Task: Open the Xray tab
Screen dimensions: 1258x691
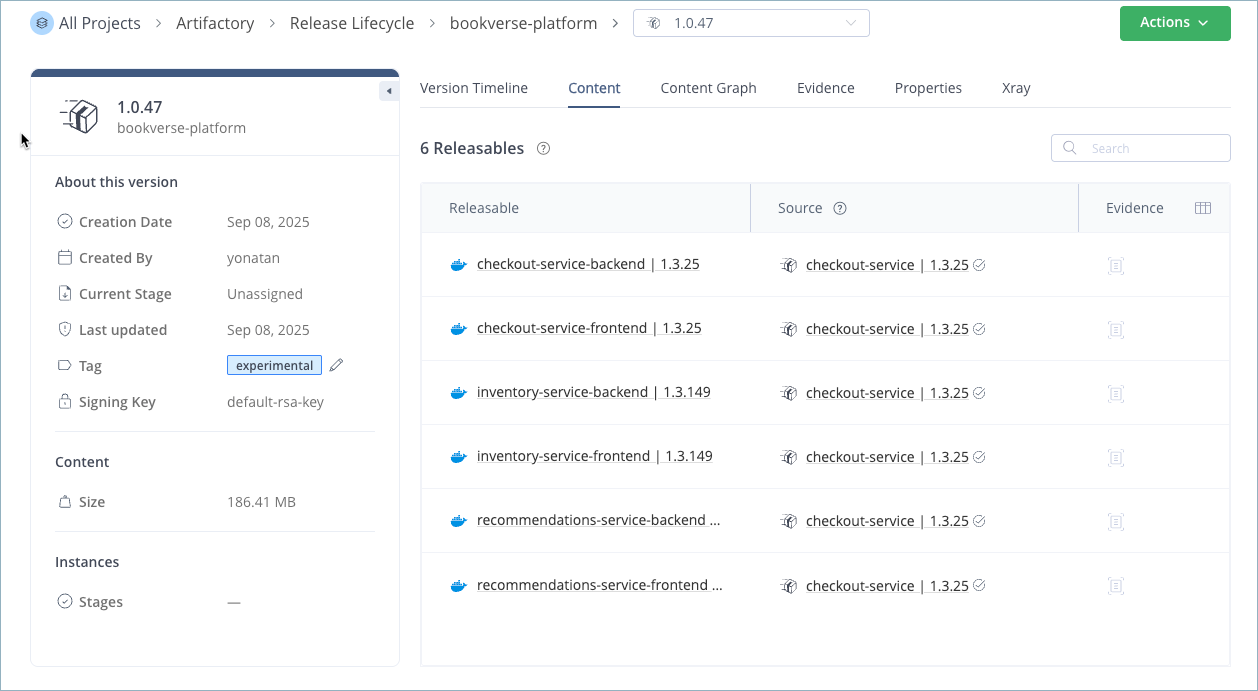Action: click(x=1016, y=88)
